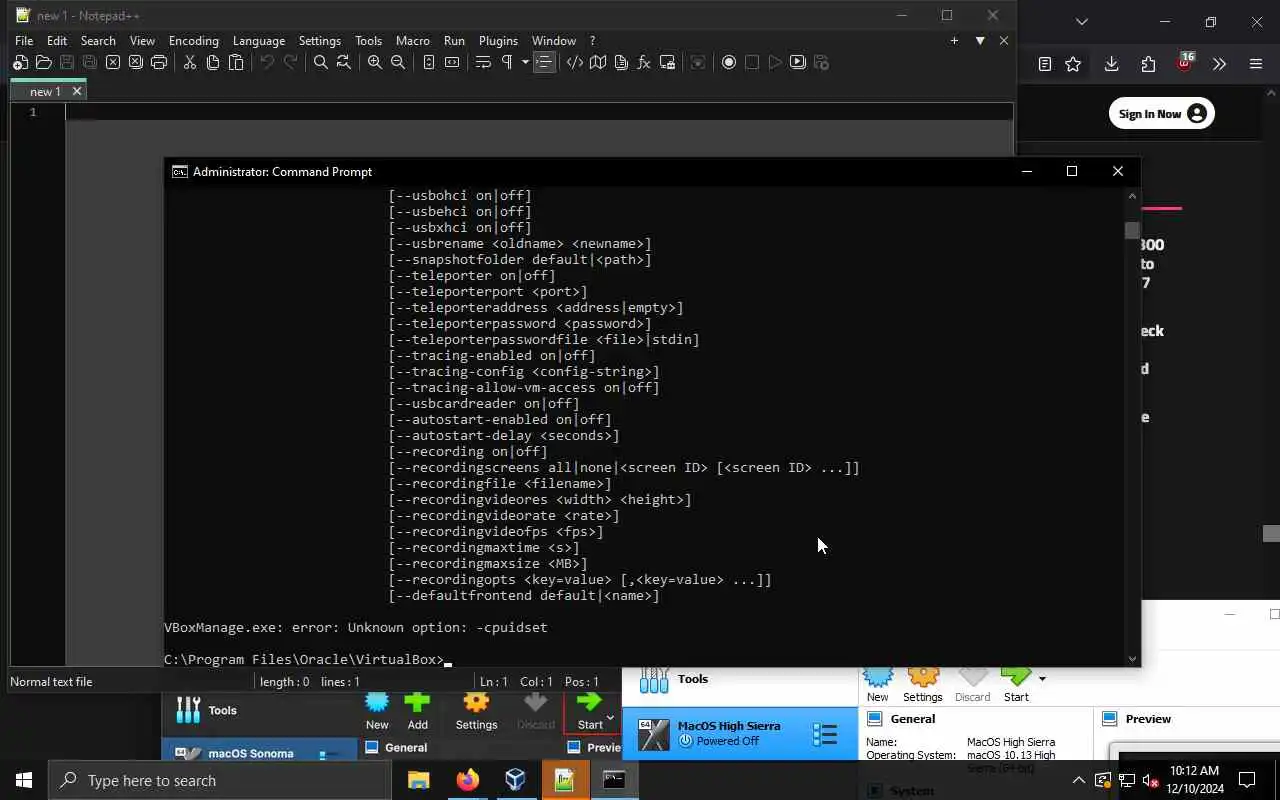Image resolution: width=1280 pixels, height=800 pixels.
Task: Create a new file in Notepad++ toolbar
Action: click(20, 62)
